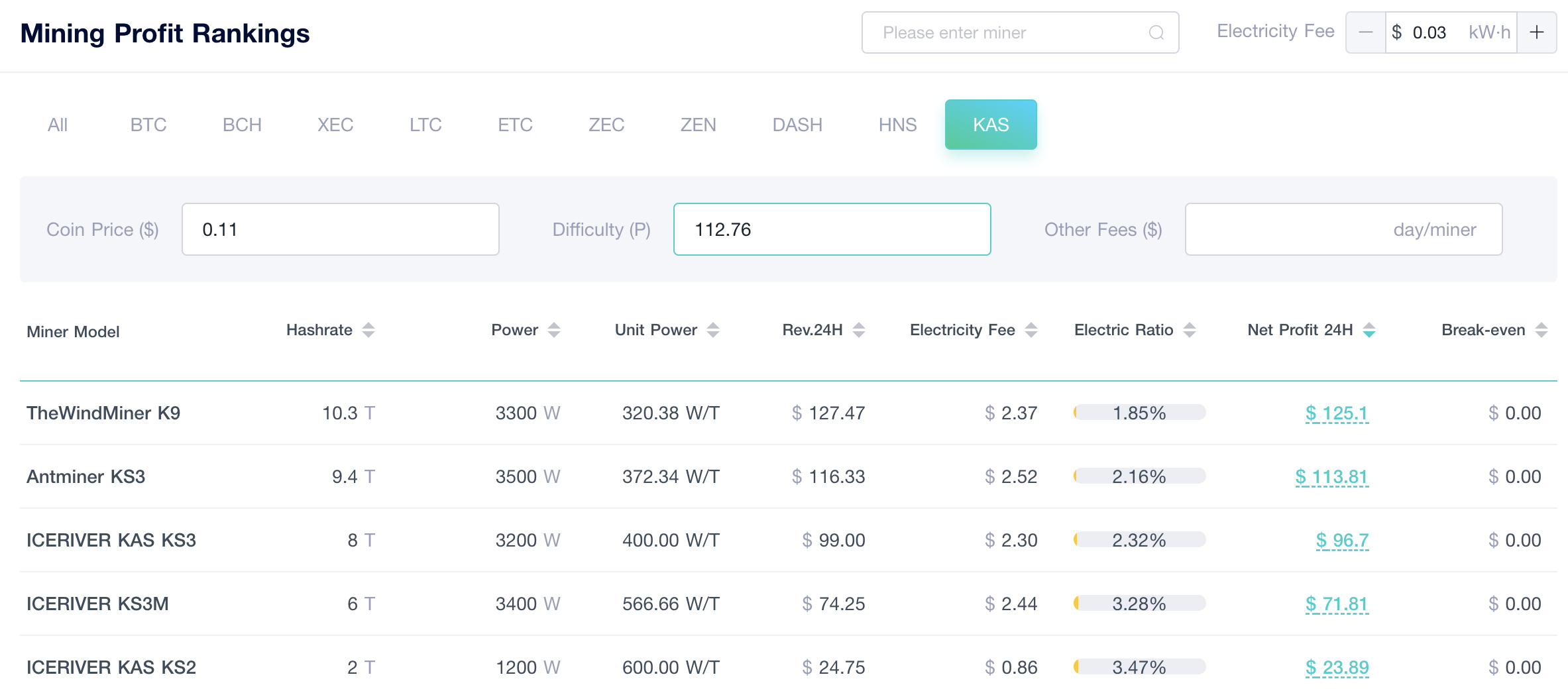The image size is (1568, 689).
Task: Click the search magnifier icon in miner field
Action: [x=1156, y=32]
